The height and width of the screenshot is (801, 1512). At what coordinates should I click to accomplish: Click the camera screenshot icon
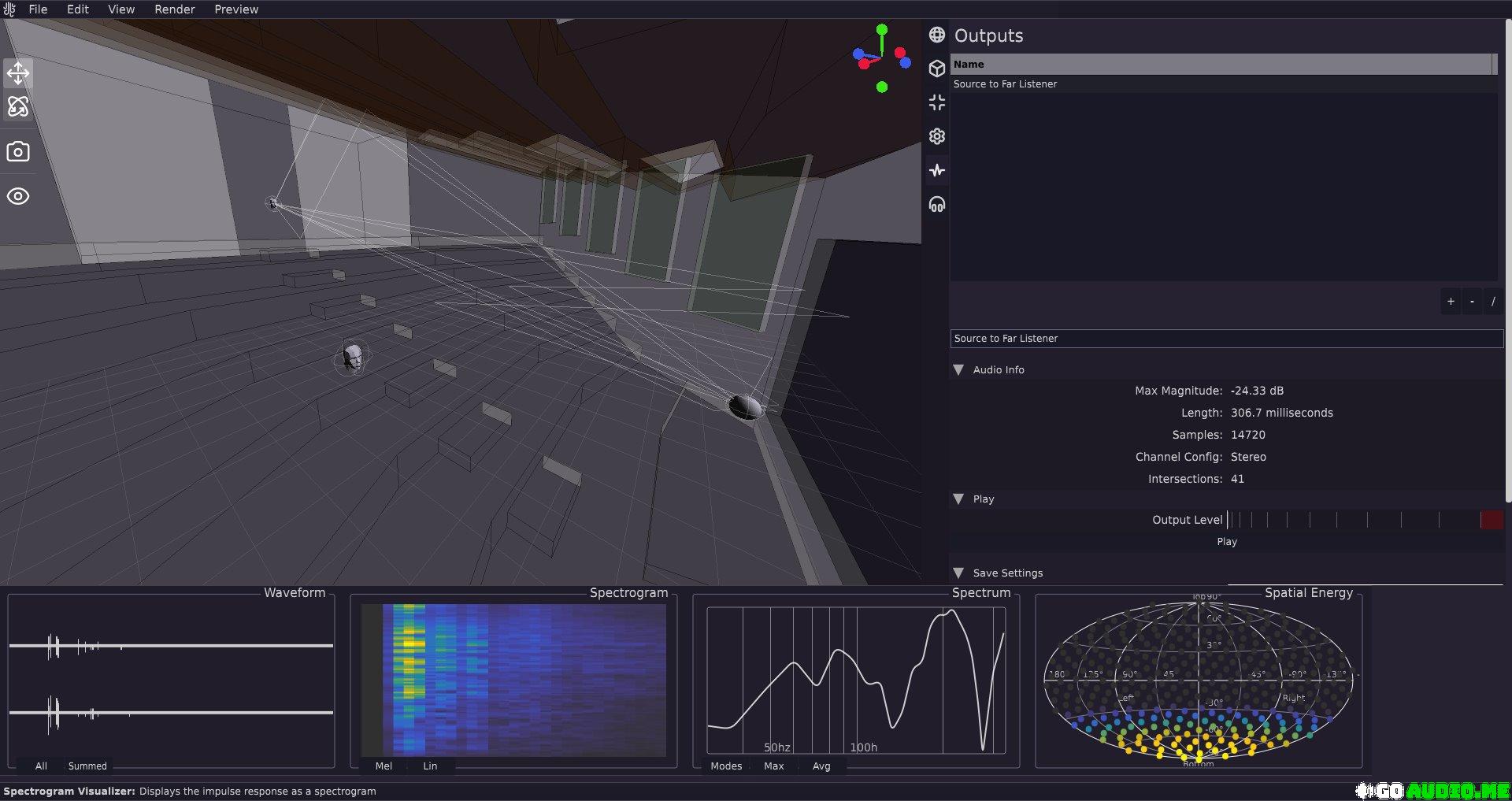18,151
